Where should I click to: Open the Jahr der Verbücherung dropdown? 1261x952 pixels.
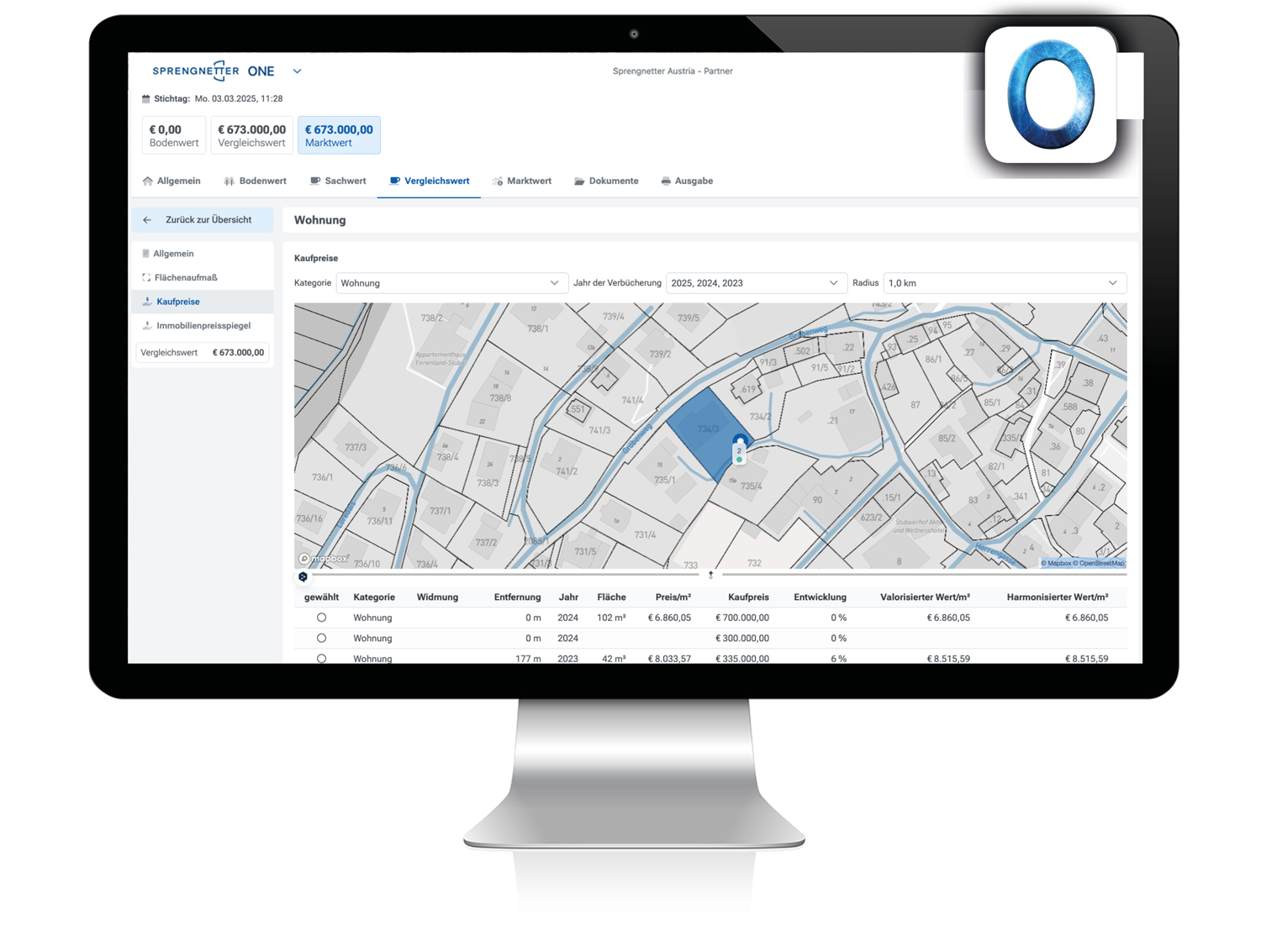coord(754,283)
